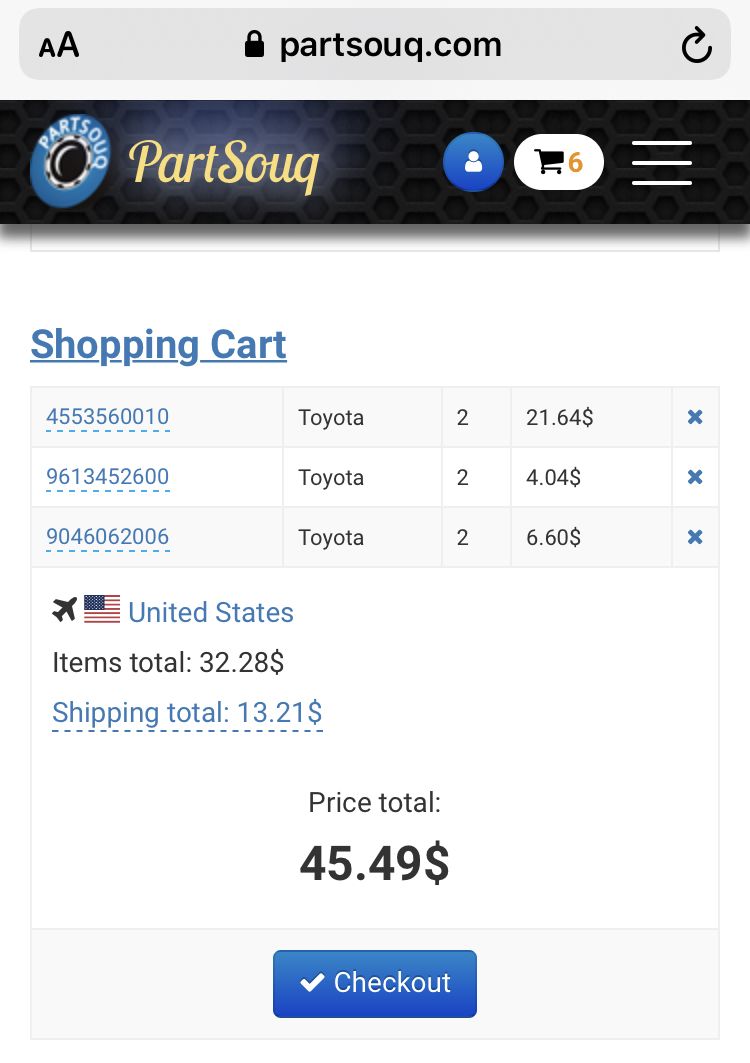Click the Checkout button
Viewport: 750px width, 1063px height.
pyautogui.click(x=375, y=984)
